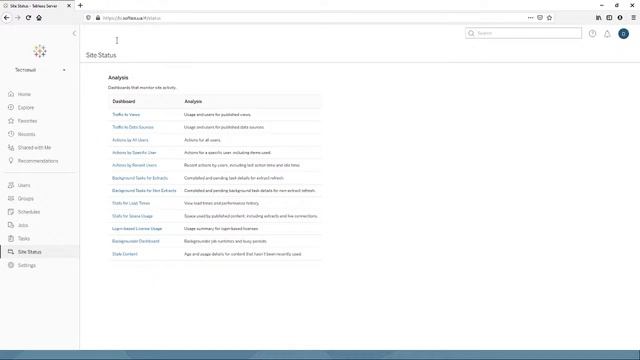Click the Tasks sidebar icon
640x360 pixels.
[x=11, y=238]
